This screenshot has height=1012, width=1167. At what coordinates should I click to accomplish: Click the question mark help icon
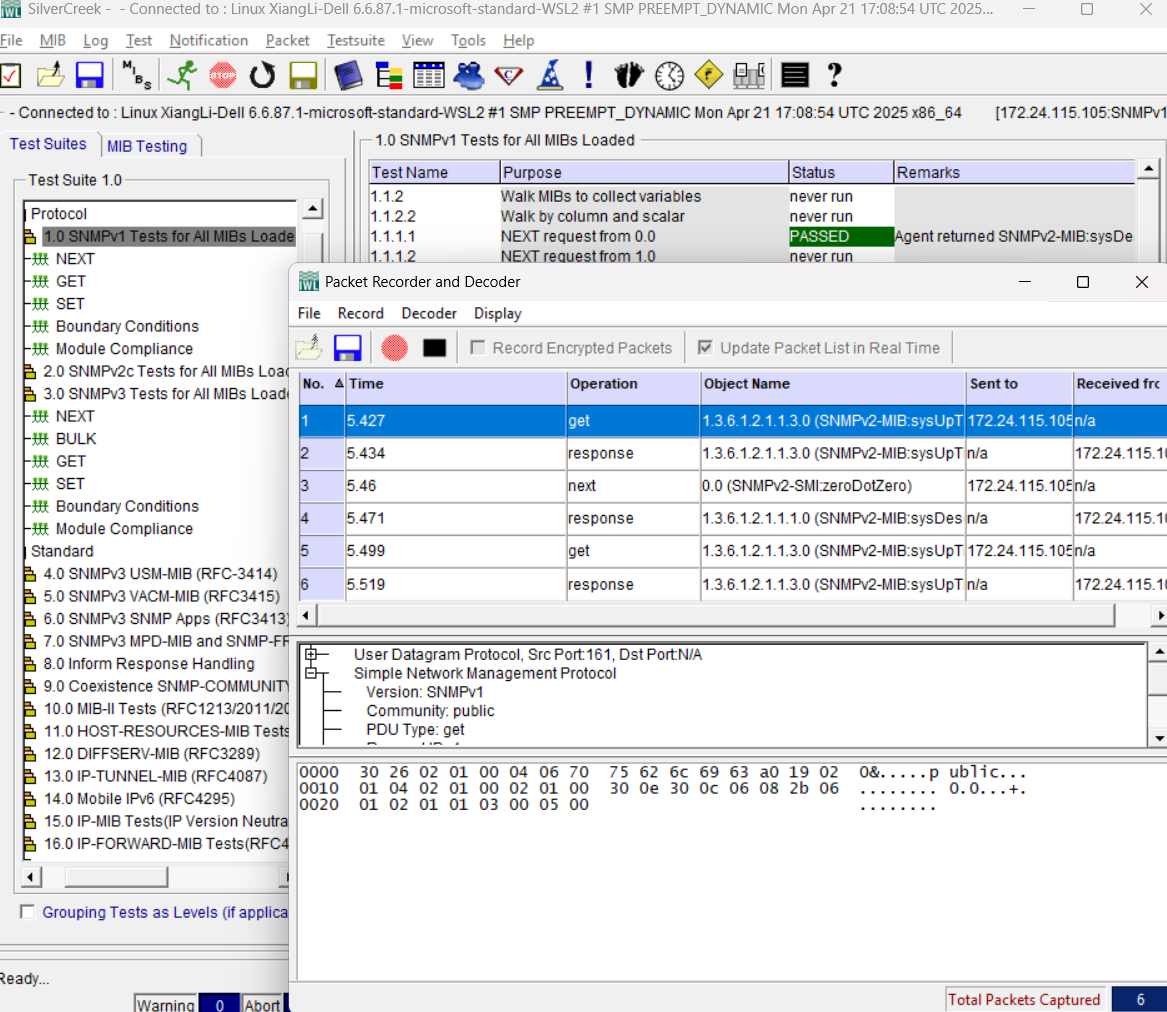[x=834, y=75]
